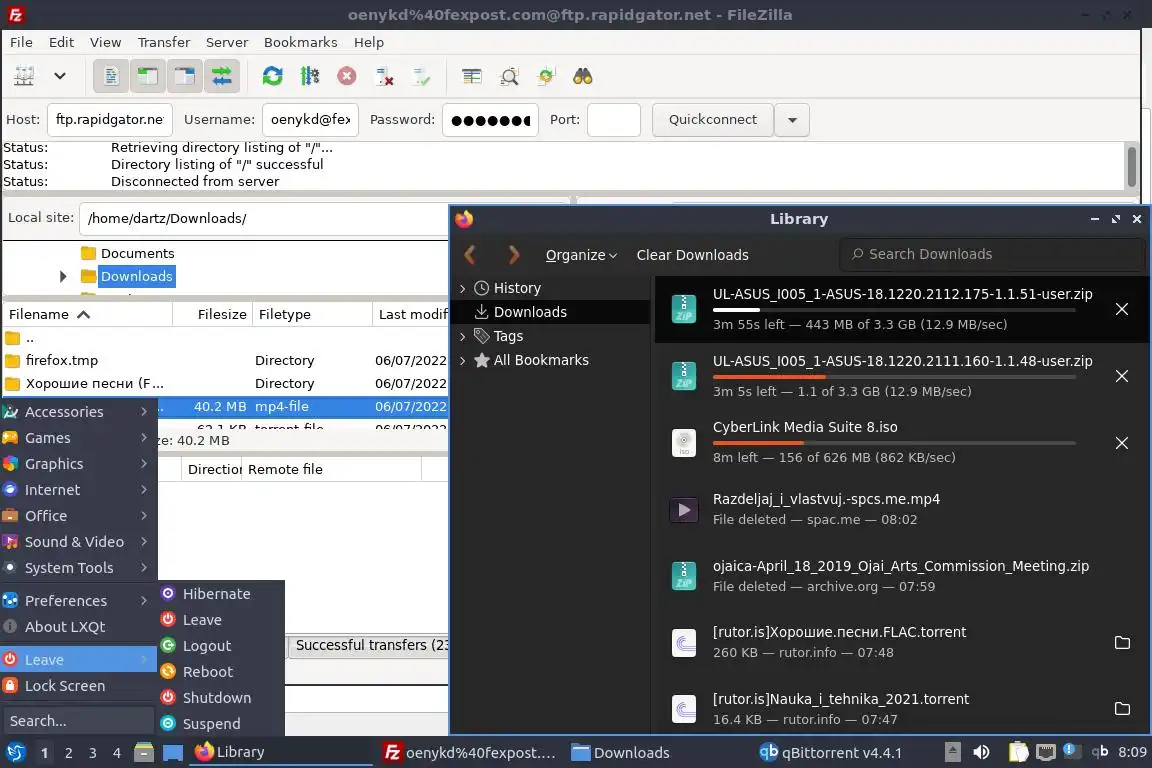Click the Host input field
The image size is (1152, 768).
coord(110,119)
